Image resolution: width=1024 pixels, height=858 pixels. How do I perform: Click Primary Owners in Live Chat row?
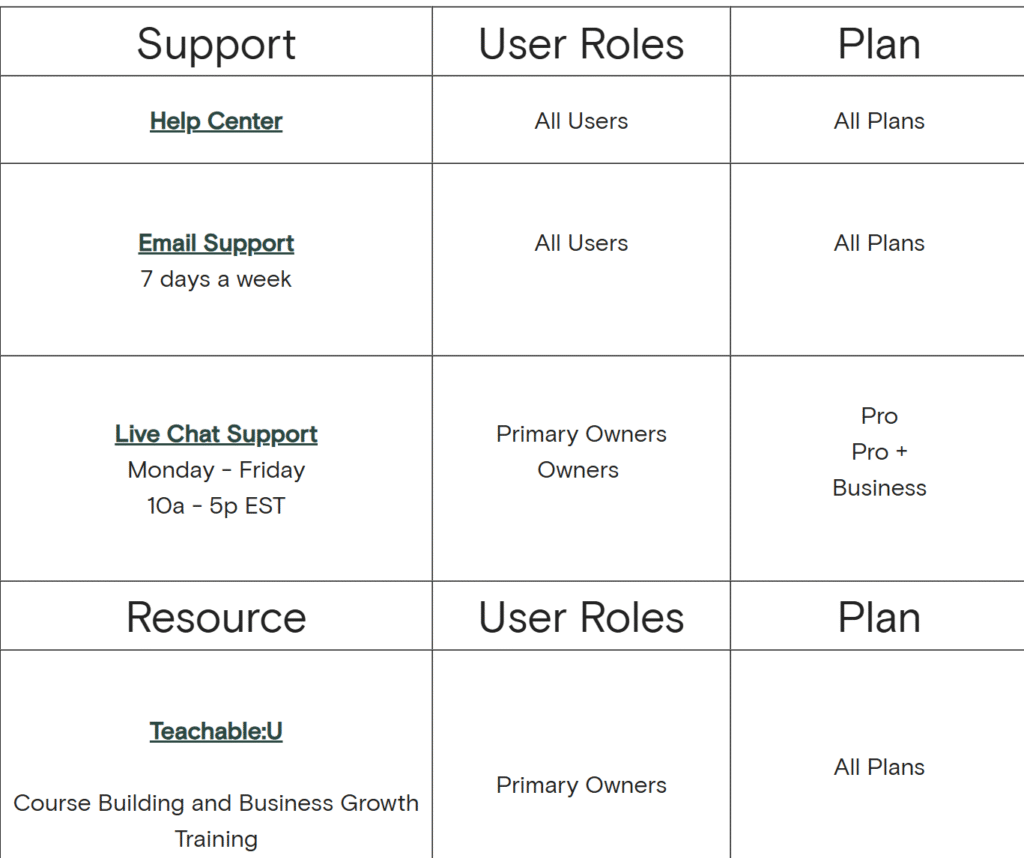tap(581, 434)
